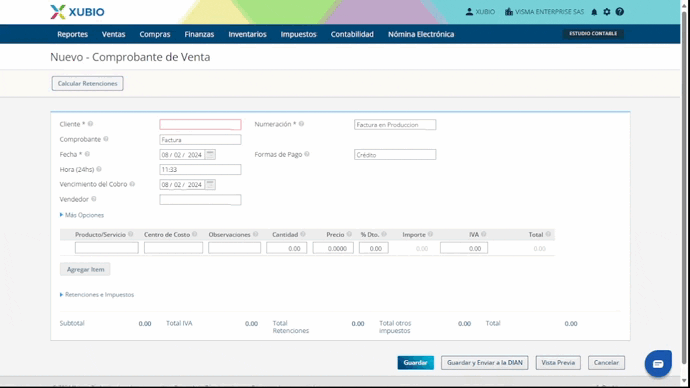The height and width of the screenshot is (388, 690).
Task: Click the help icon next to Hora (24hs)
Action: tap(99, 169)
